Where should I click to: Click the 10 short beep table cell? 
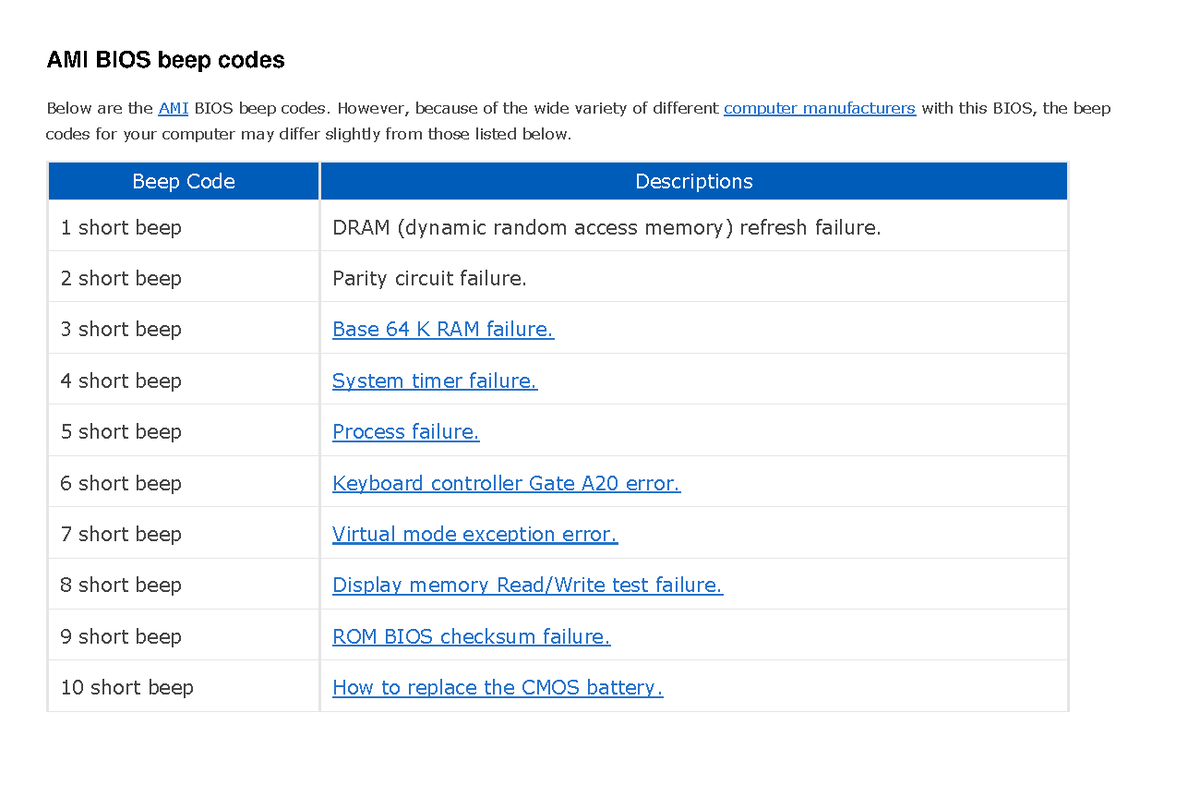pyautogui.click(x=127, y=687)
